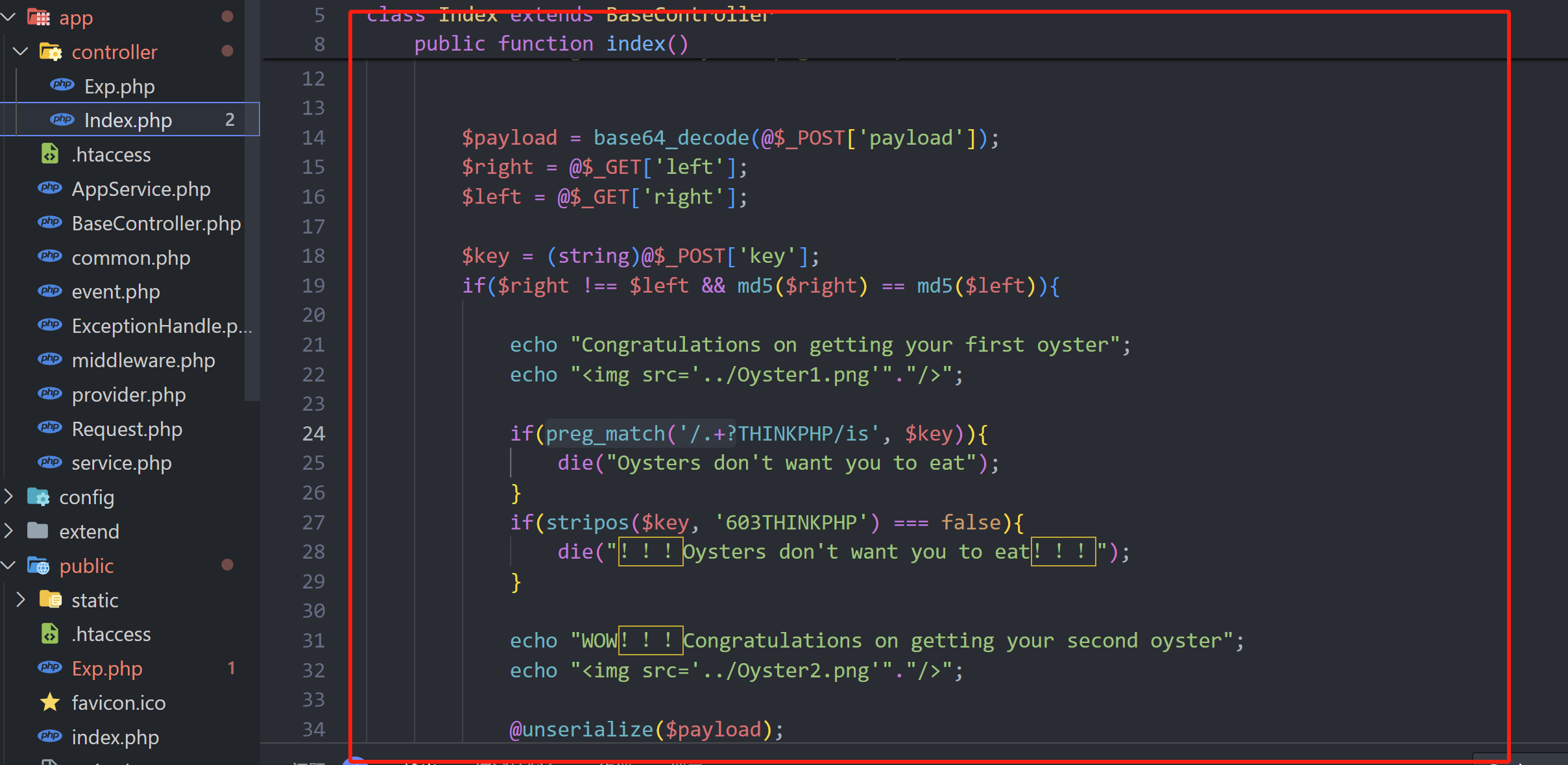Click the favicon.ico star icon
The image size is (1568, 765).
(50, 702)
